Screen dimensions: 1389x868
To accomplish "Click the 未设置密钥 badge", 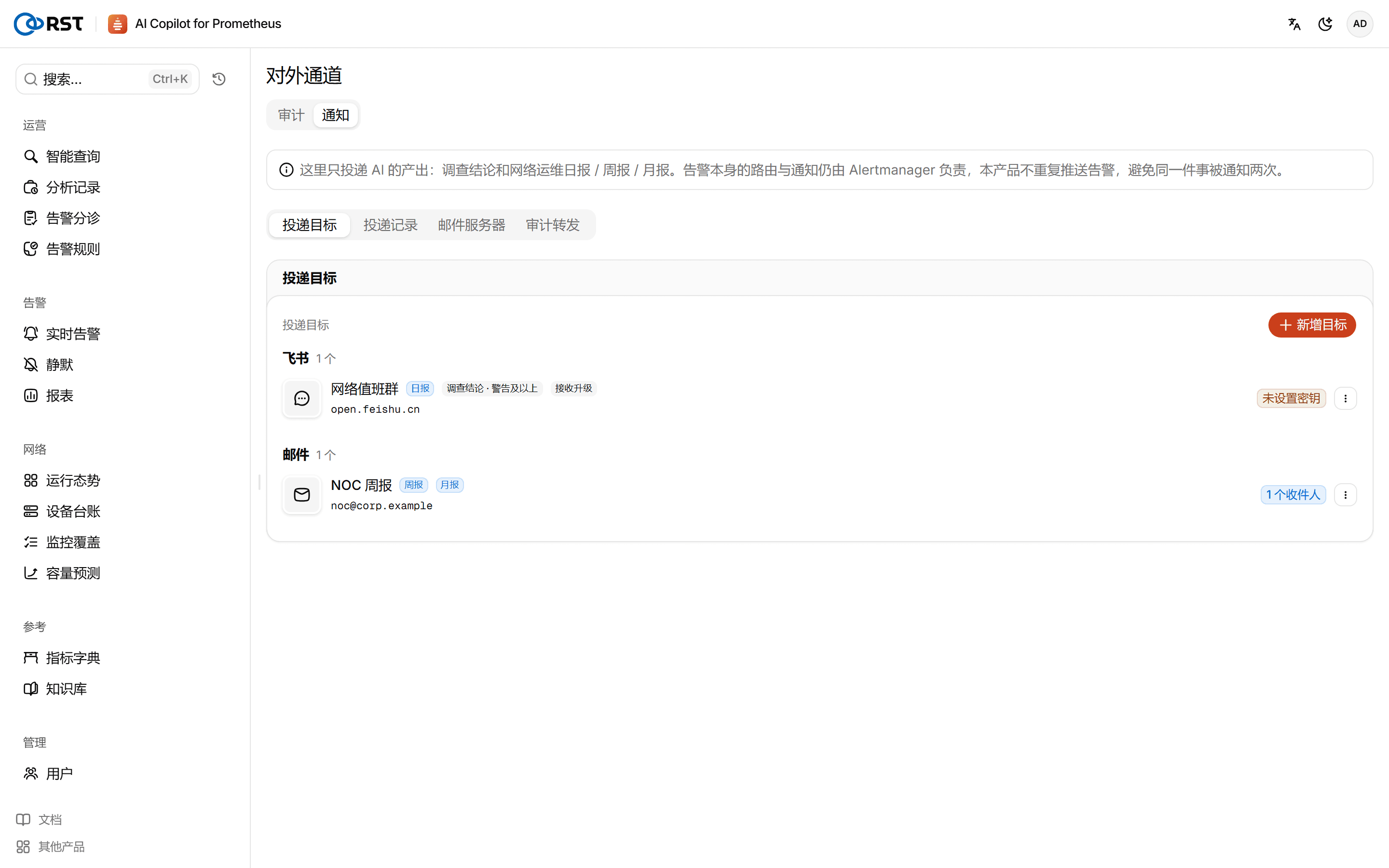I will 1292,398.
